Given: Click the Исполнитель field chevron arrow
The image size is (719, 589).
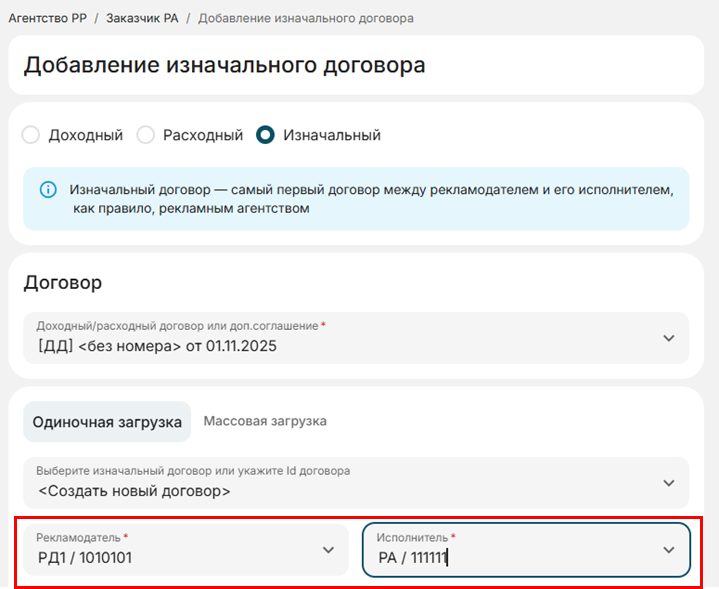Looking at the screenshot, I should 668,550.
